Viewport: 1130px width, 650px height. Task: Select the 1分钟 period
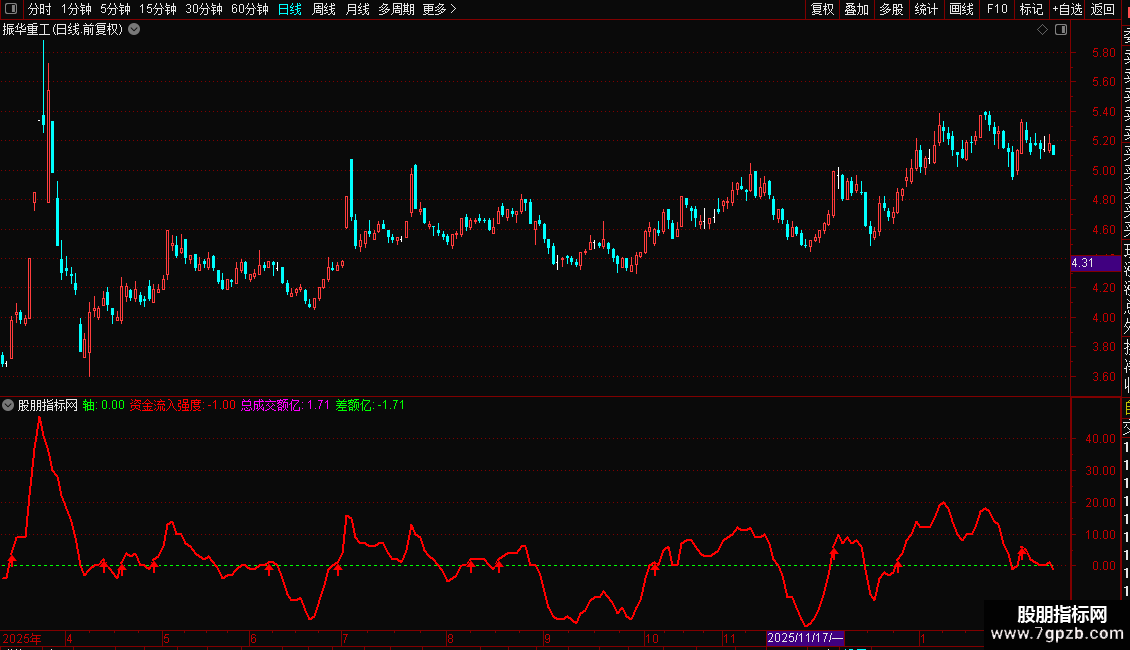(76, 9)
